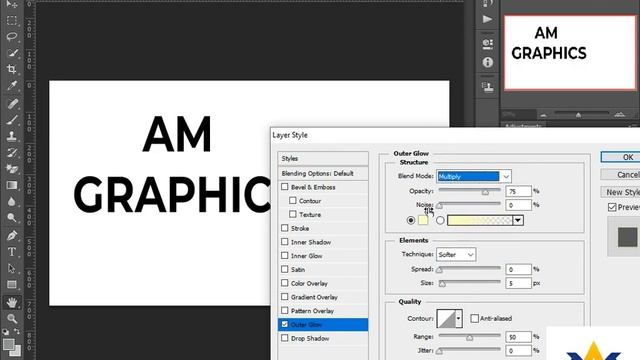Select the Gradient tool
Screen dimensions: 640x360
coord(11,185)
